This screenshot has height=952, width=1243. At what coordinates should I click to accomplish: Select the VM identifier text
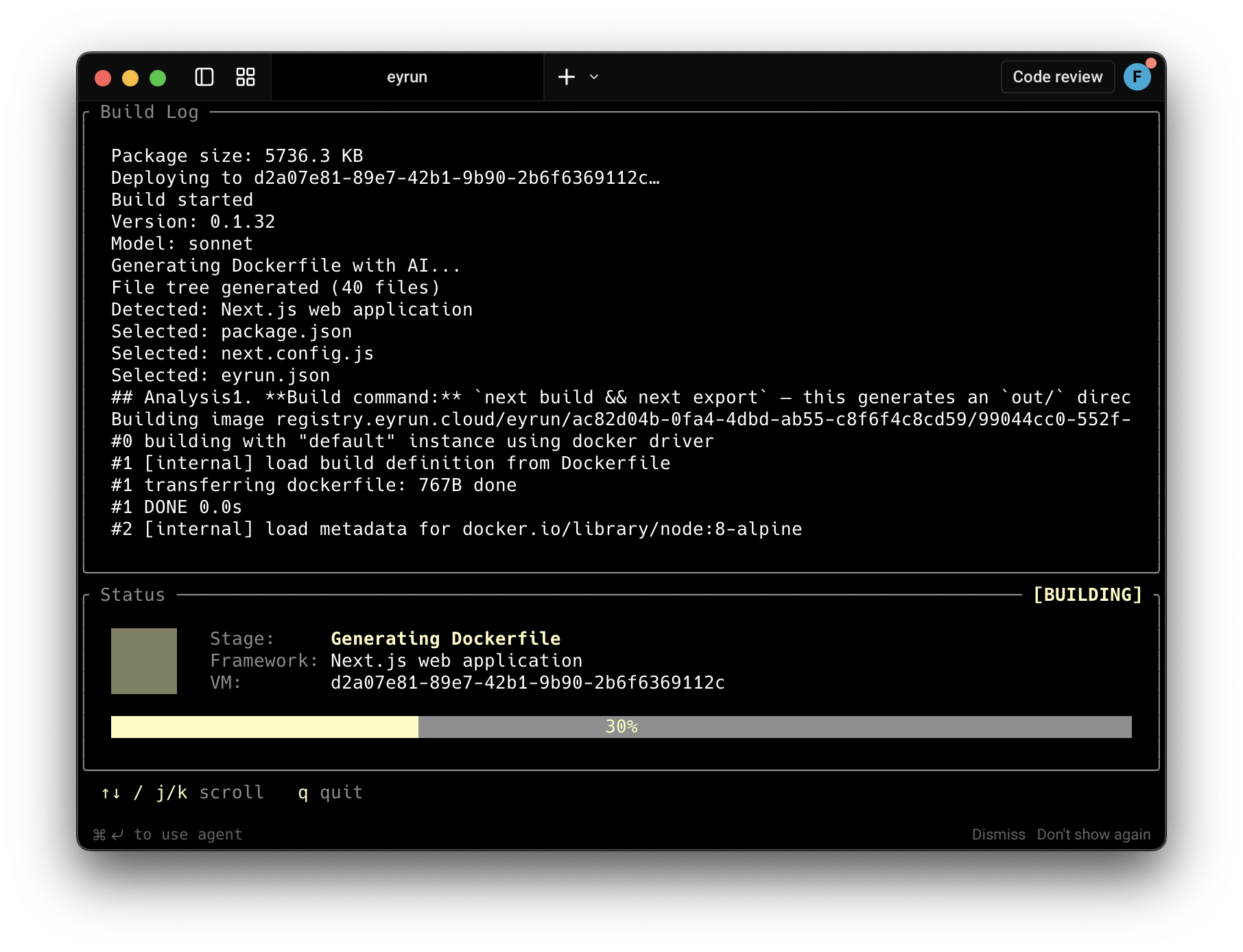tap(528, 682)
